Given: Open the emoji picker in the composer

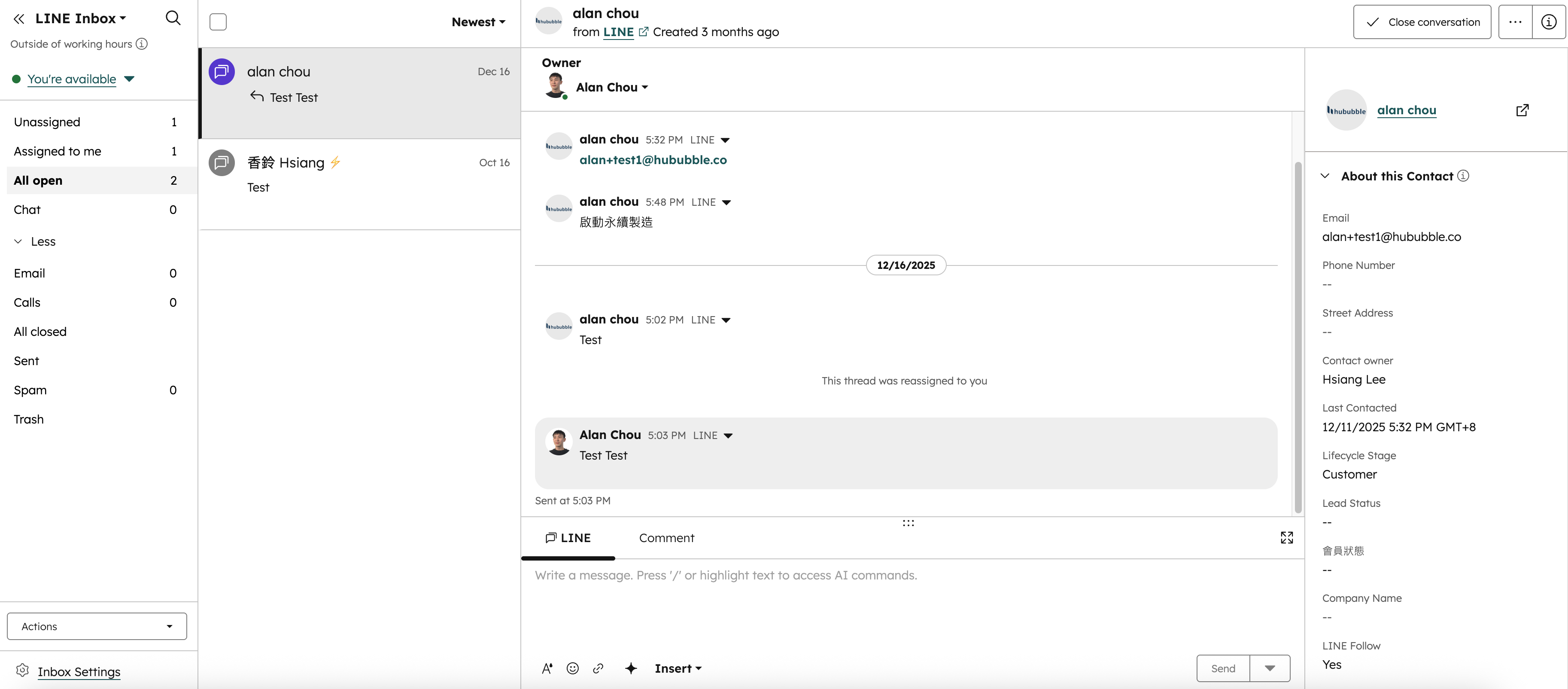Looking at the screenshot, I should pyautogui.click(x=572, y=668).
